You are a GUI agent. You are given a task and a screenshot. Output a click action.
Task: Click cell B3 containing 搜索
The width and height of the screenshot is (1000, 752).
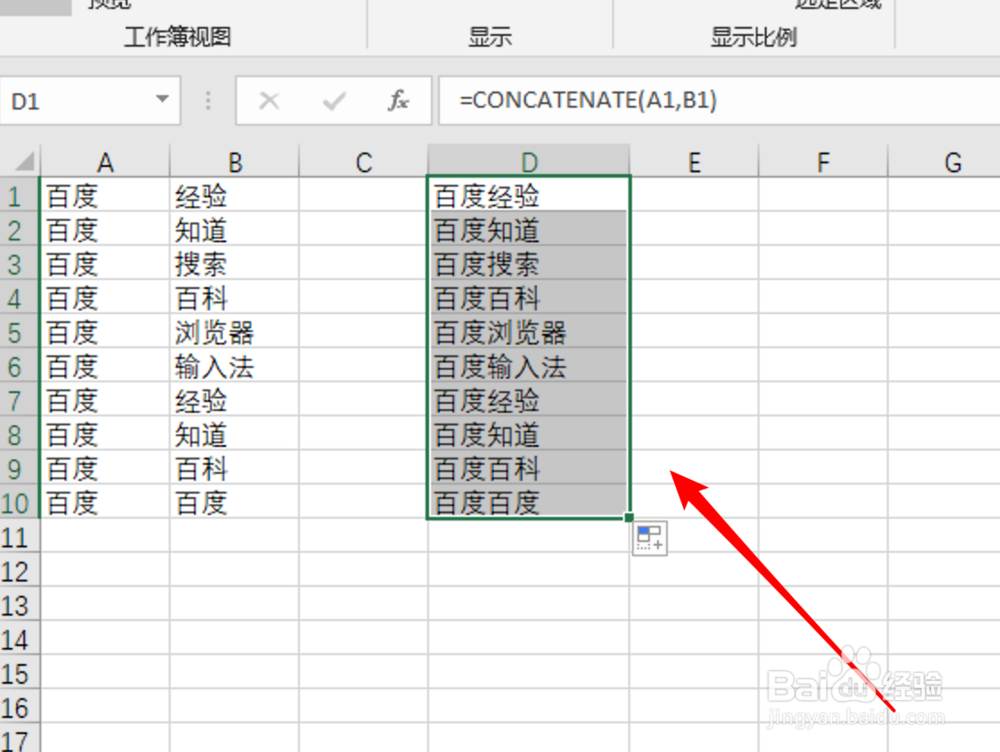coord(235,264)
